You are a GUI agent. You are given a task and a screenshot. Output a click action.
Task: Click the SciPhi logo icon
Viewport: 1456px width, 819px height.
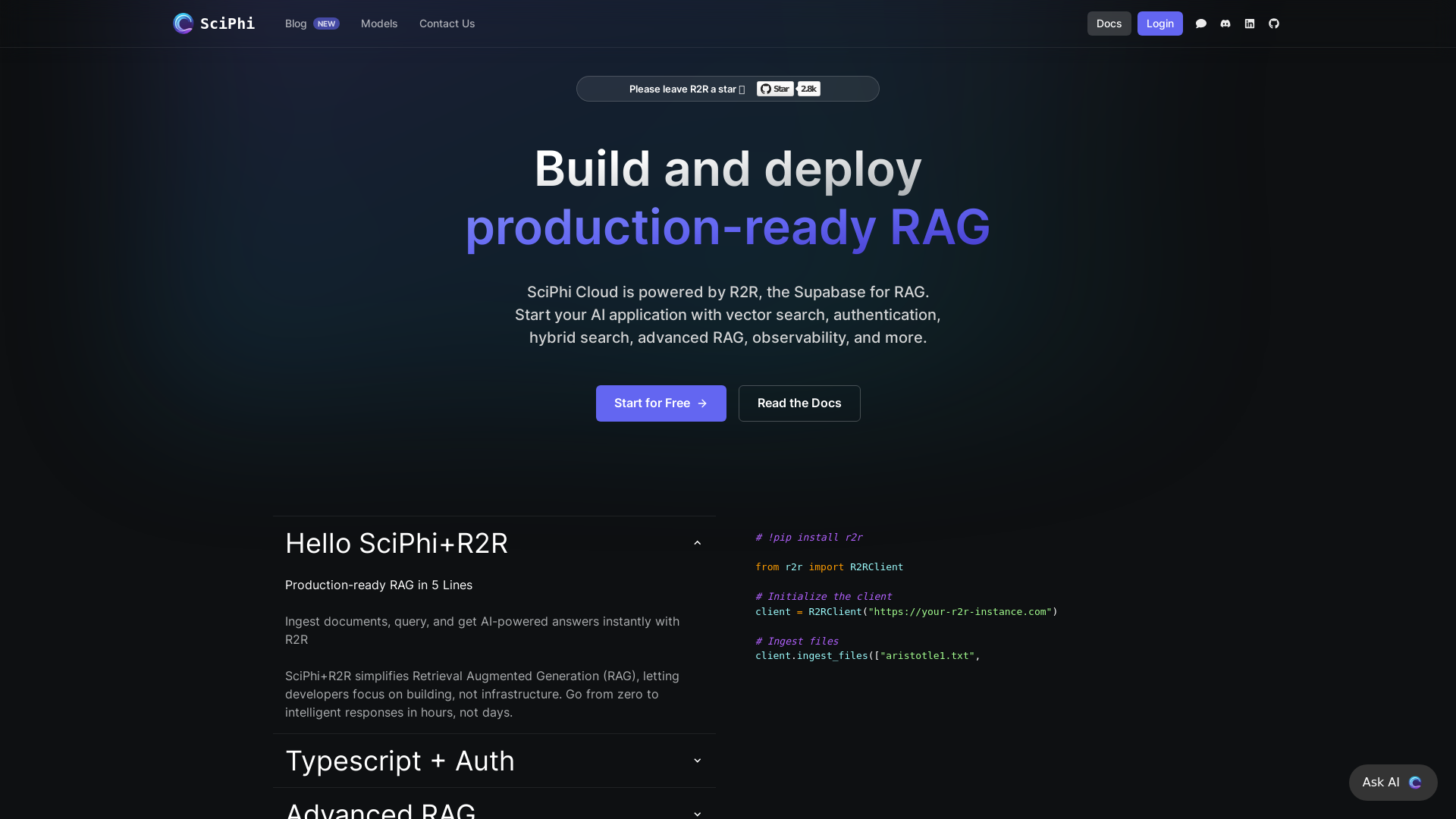coord(183,24)
